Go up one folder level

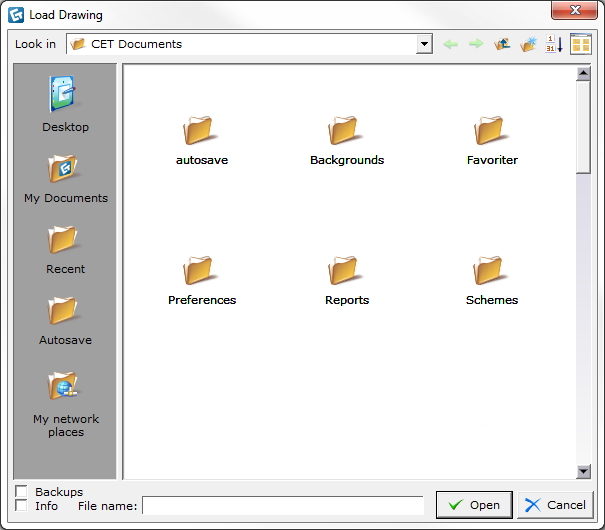(502, 44)
